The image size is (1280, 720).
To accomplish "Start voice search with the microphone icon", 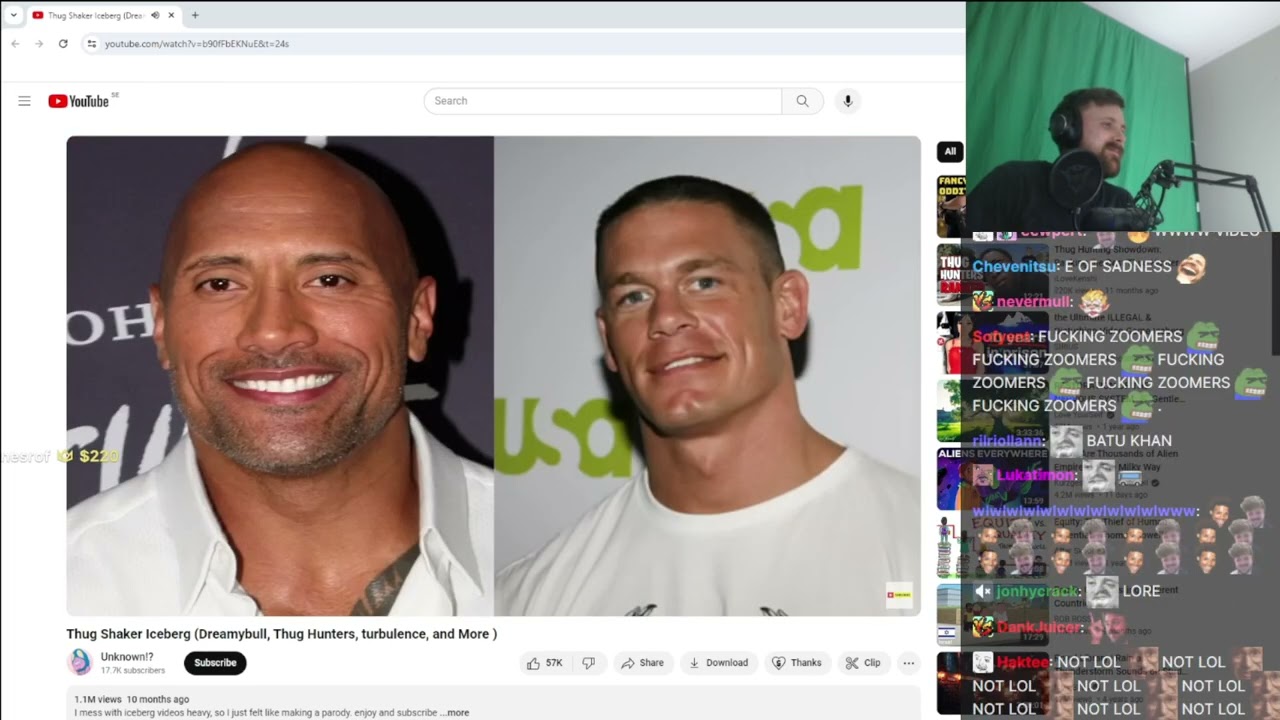I will (848, 101).
